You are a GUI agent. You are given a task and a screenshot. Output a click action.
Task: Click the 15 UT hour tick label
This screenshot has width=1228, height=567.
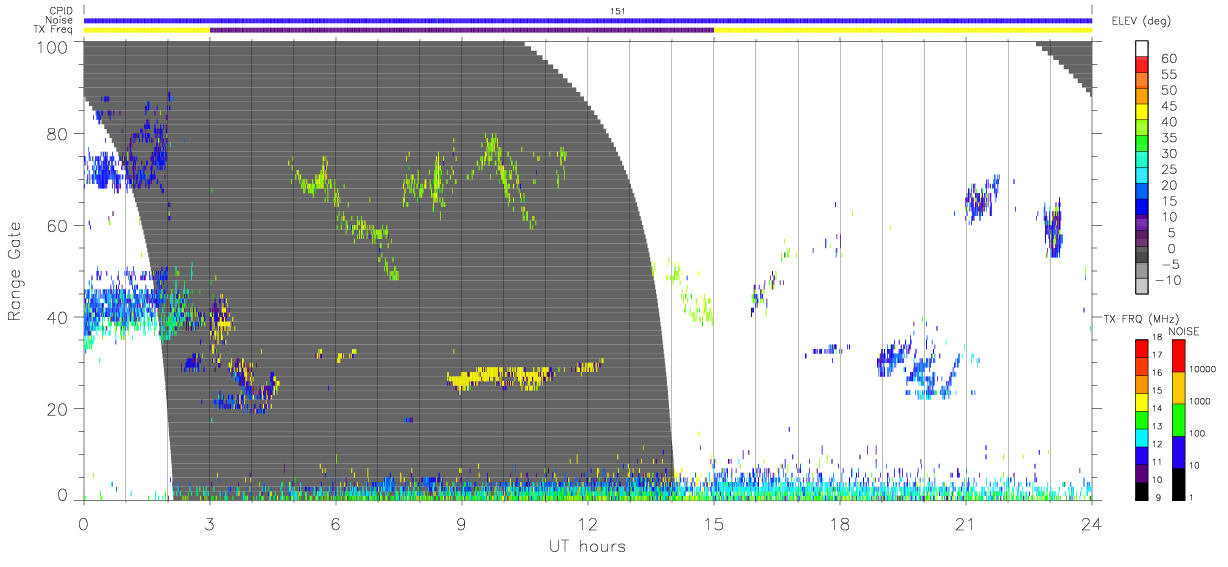(x=714, y=523)
